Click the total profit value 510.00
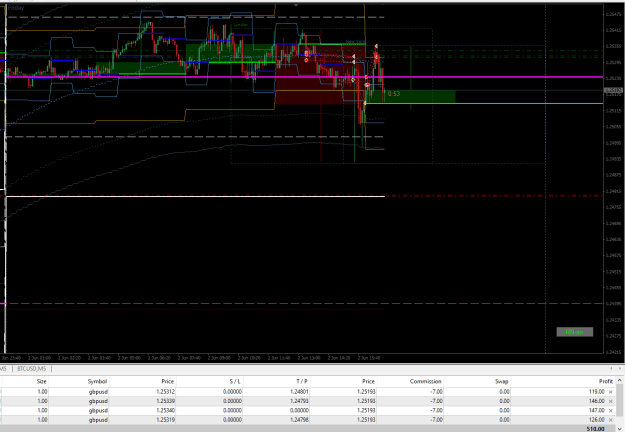The image size is (625, 432). (596, 429)
